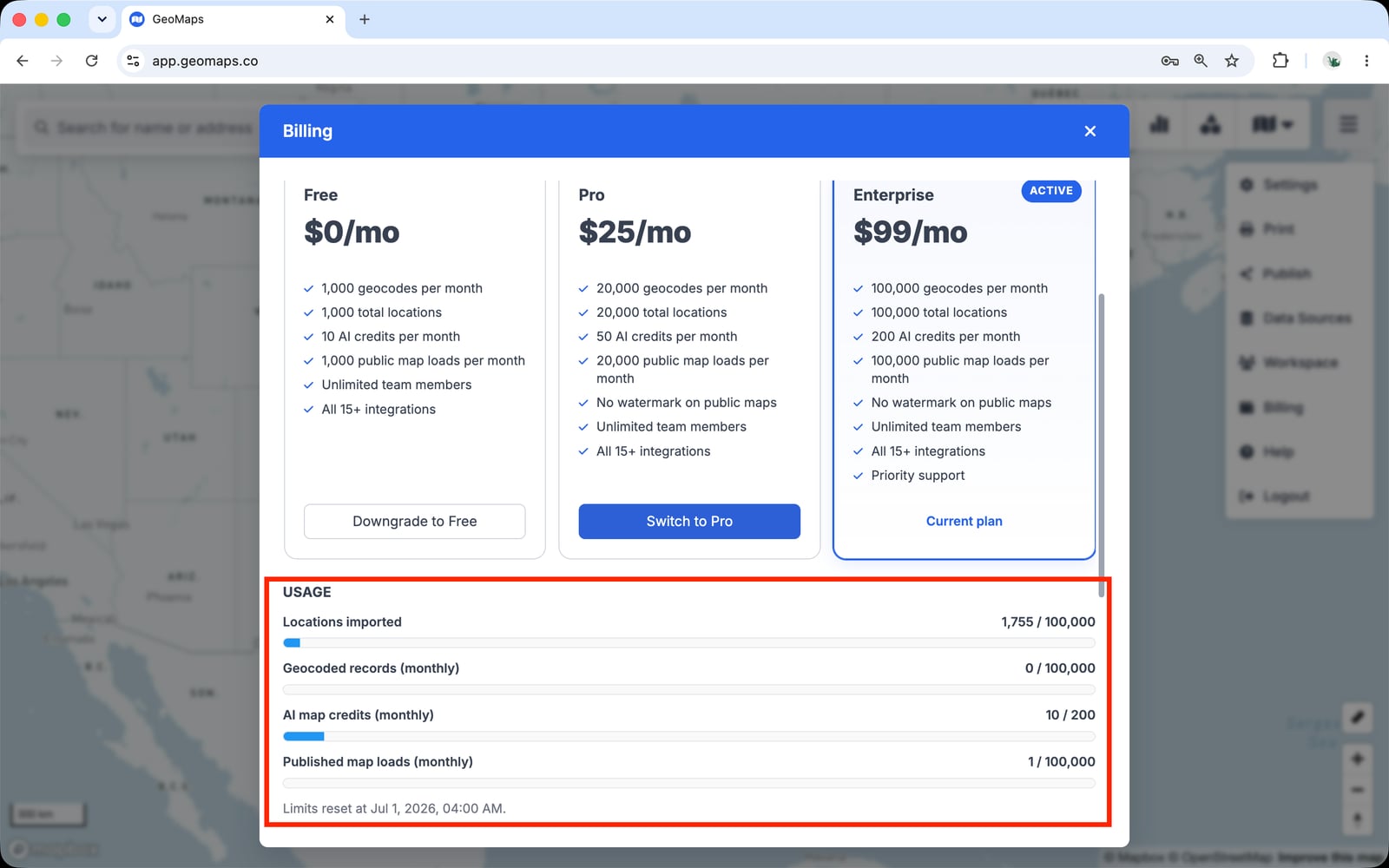The width and height of the screenshot is (1389, 868).
Task: Bookmark this page with star icon
Action: click(x=1232, y=61)
